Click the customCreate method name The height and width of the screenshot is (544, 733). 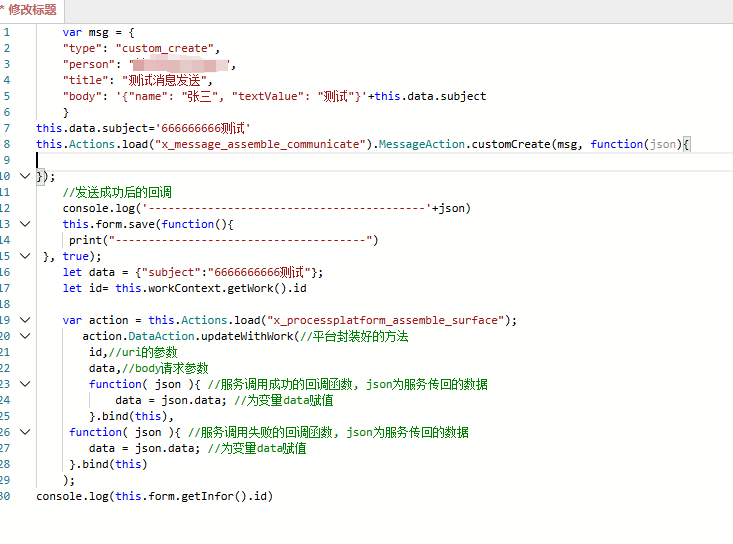click(x=509, y=144)
